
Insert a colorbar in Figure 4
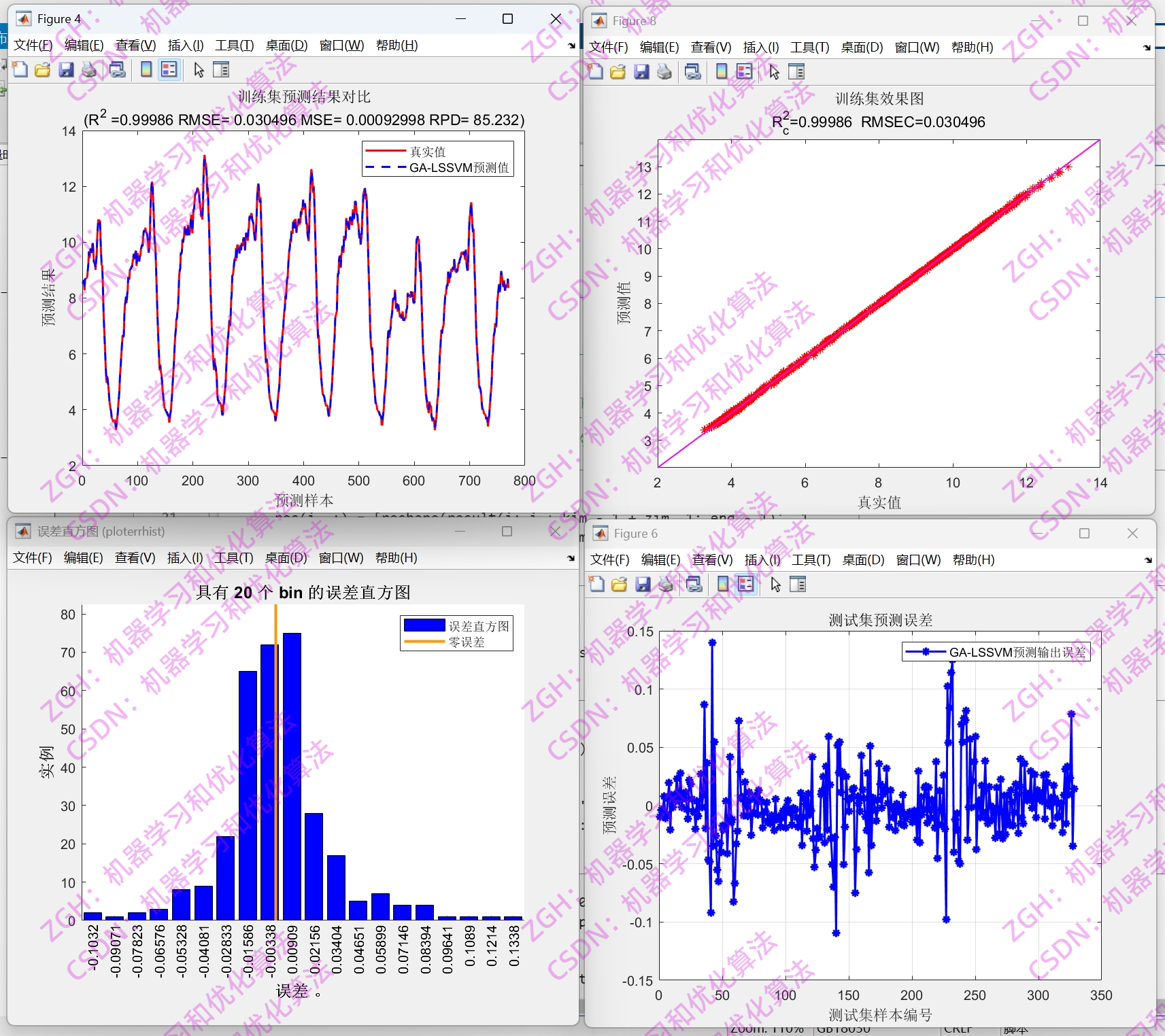coord(146,69)
